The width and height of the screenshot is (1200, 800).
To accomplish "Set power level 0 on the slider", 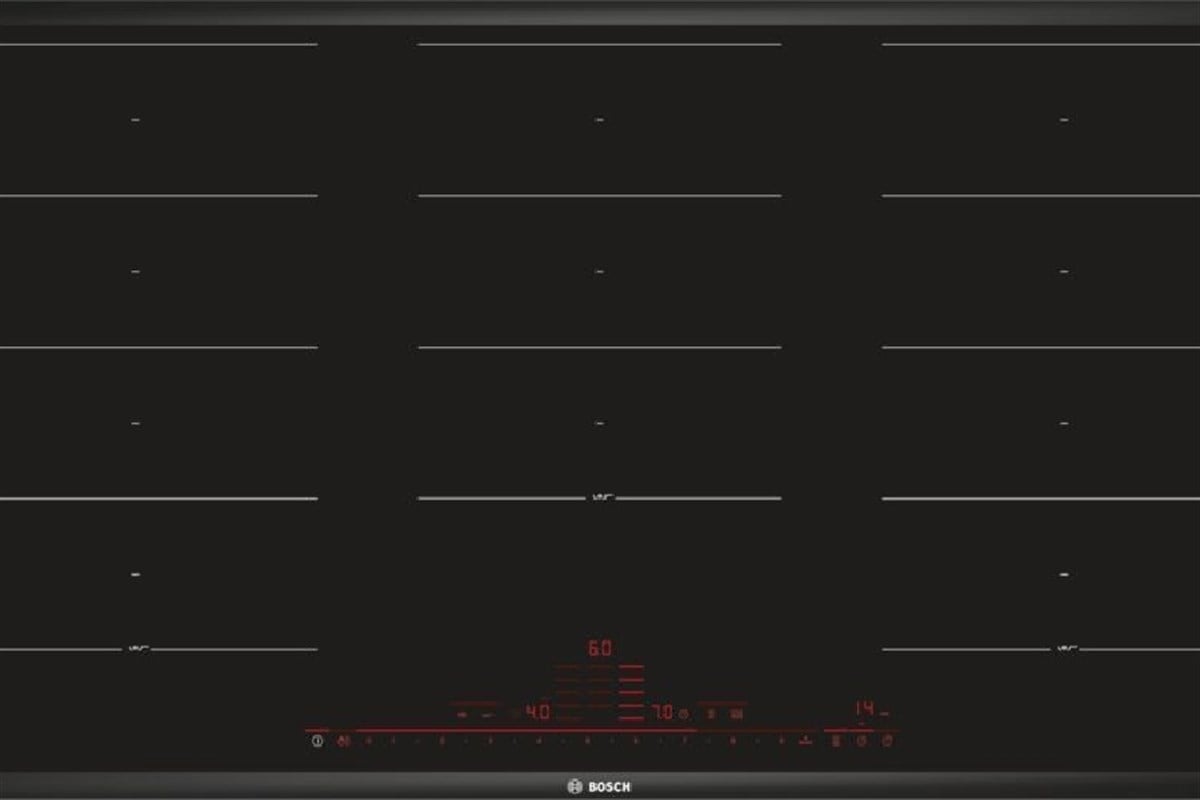I will [x=368, y=741].
